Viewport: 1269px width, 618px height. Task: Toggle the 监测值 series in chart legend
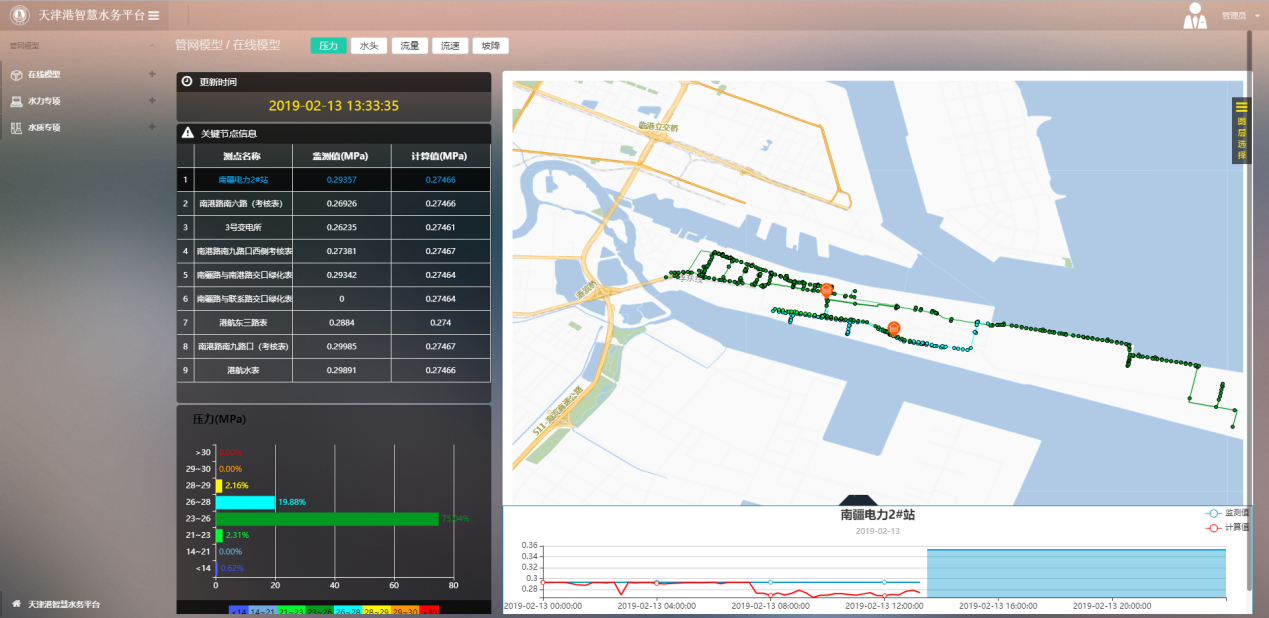(1229, 513)
